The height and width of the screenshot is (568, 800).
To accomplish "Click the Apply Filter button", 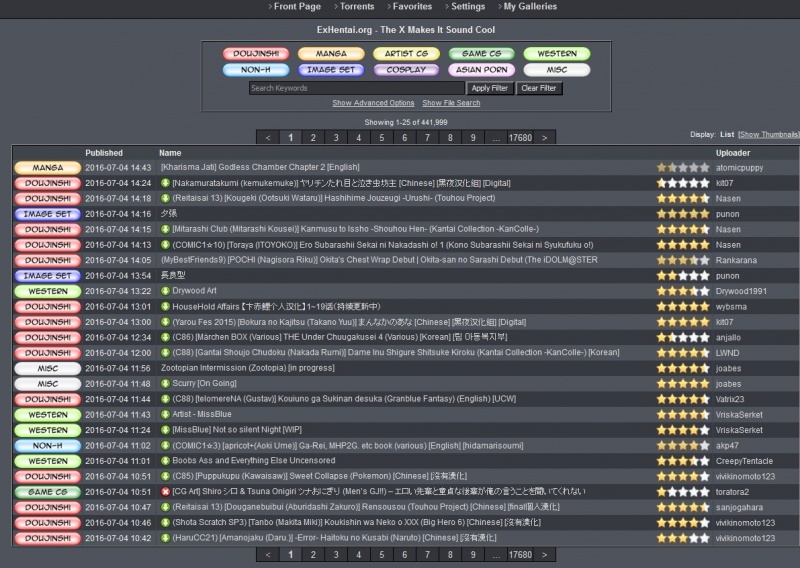I will pos(490,88).
